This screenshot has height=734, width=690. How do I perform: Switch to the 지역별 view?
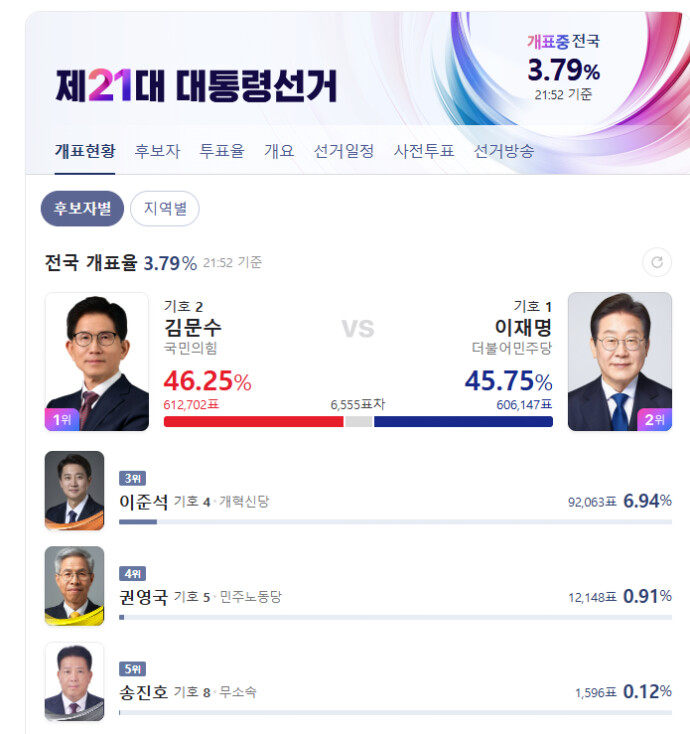(165, 209)
